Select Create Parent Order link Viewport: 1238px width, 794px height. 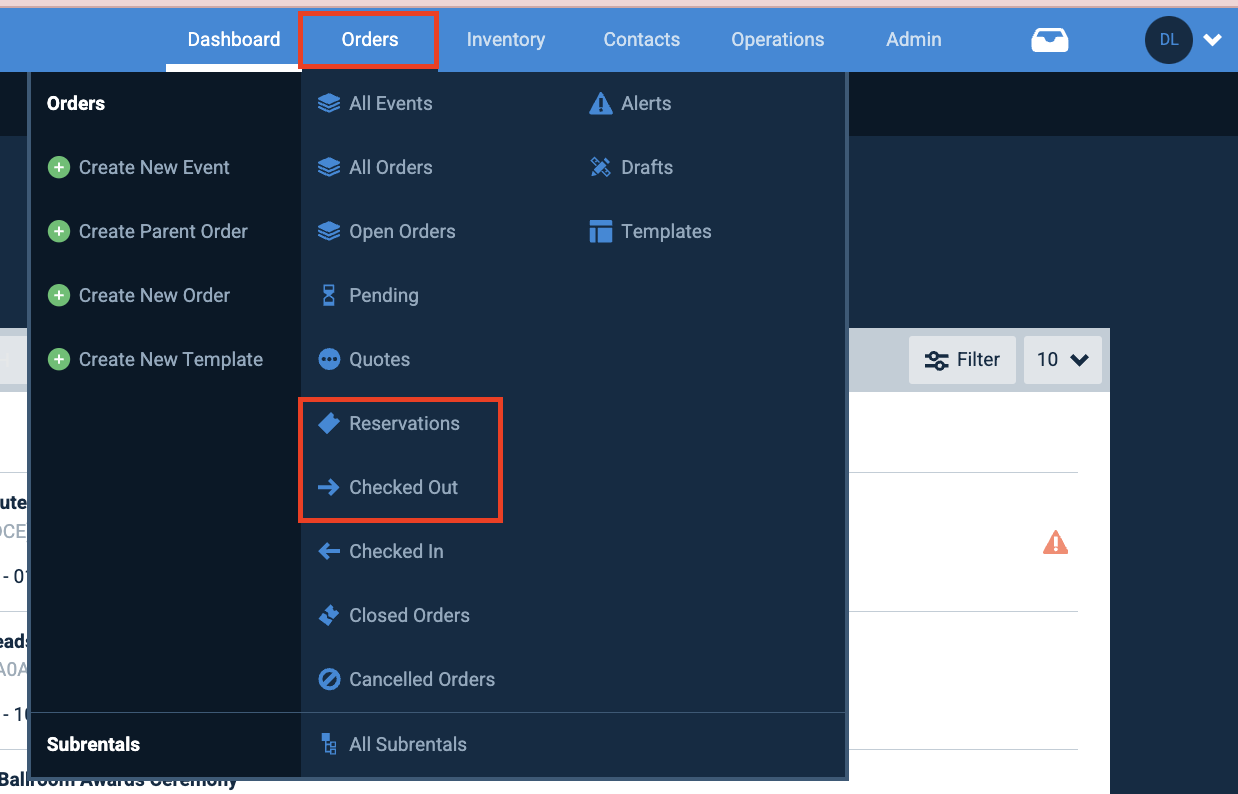[x=163, y=231]
